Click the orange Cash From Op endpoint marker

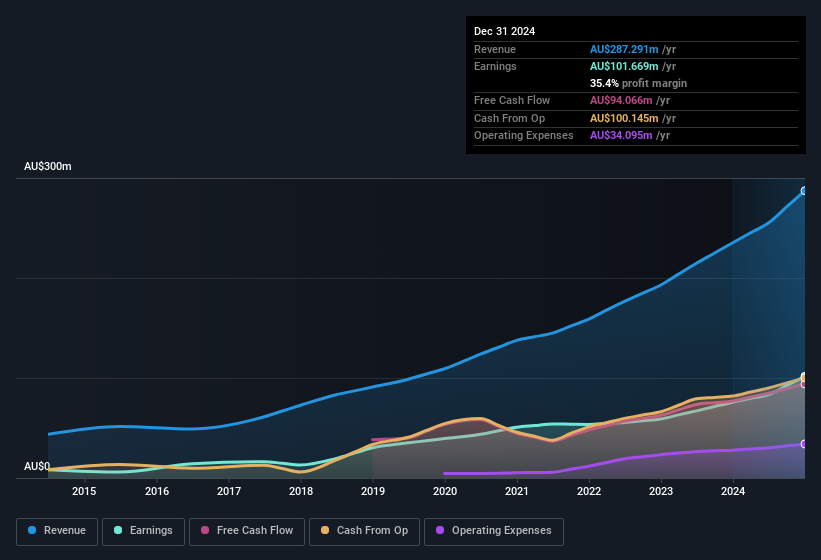(804, 377)
